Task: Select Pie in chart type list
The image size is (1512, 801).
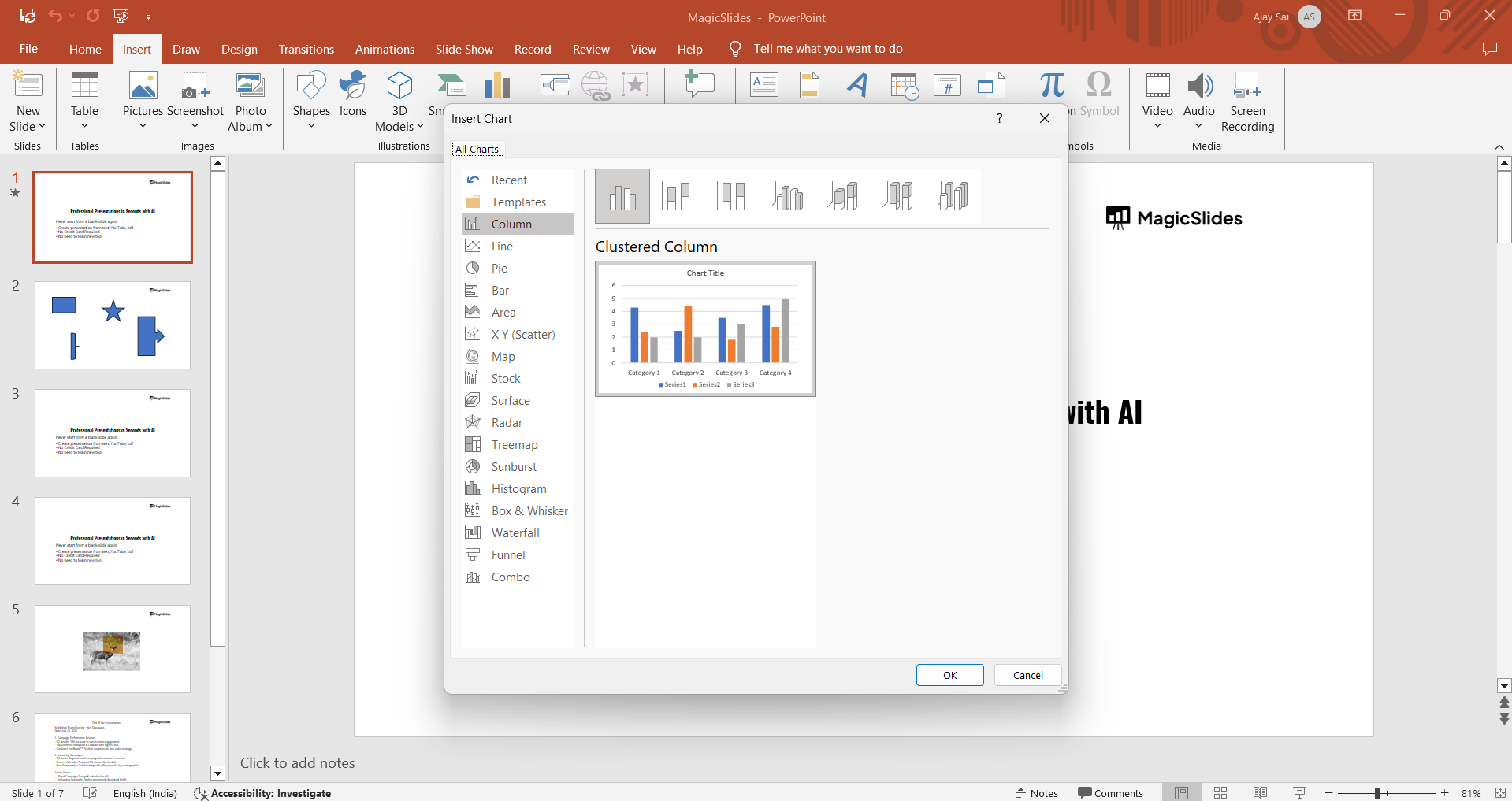Action: point(500,269)
